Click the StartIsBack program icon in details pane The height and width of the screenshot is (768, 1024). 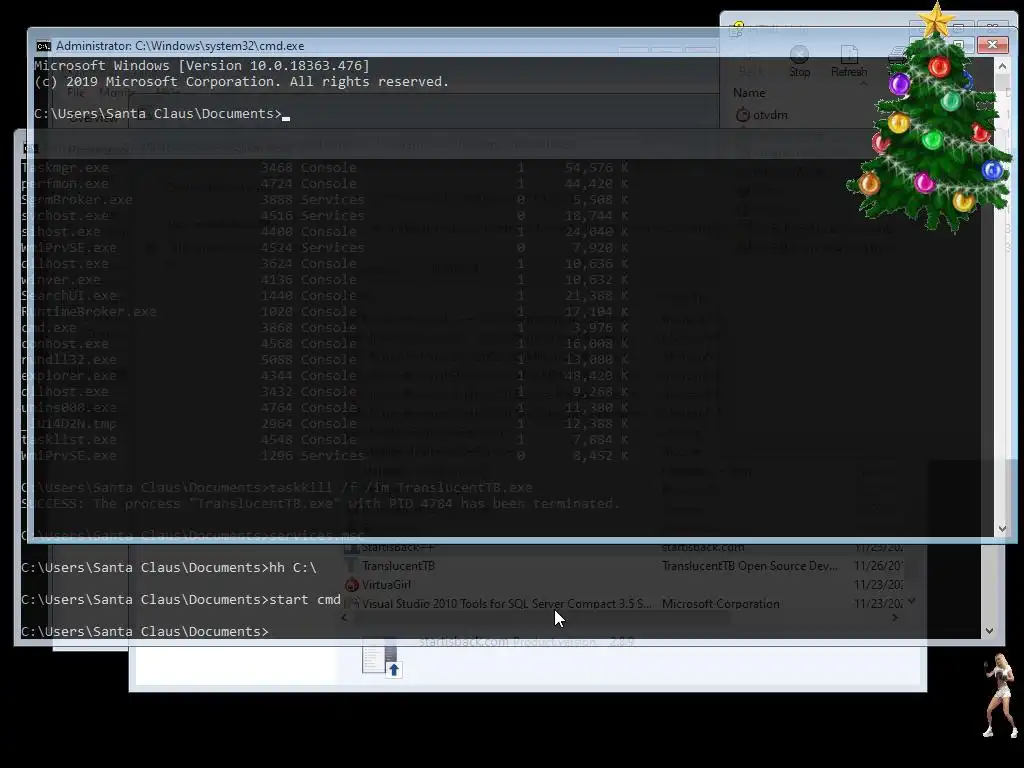381,658
